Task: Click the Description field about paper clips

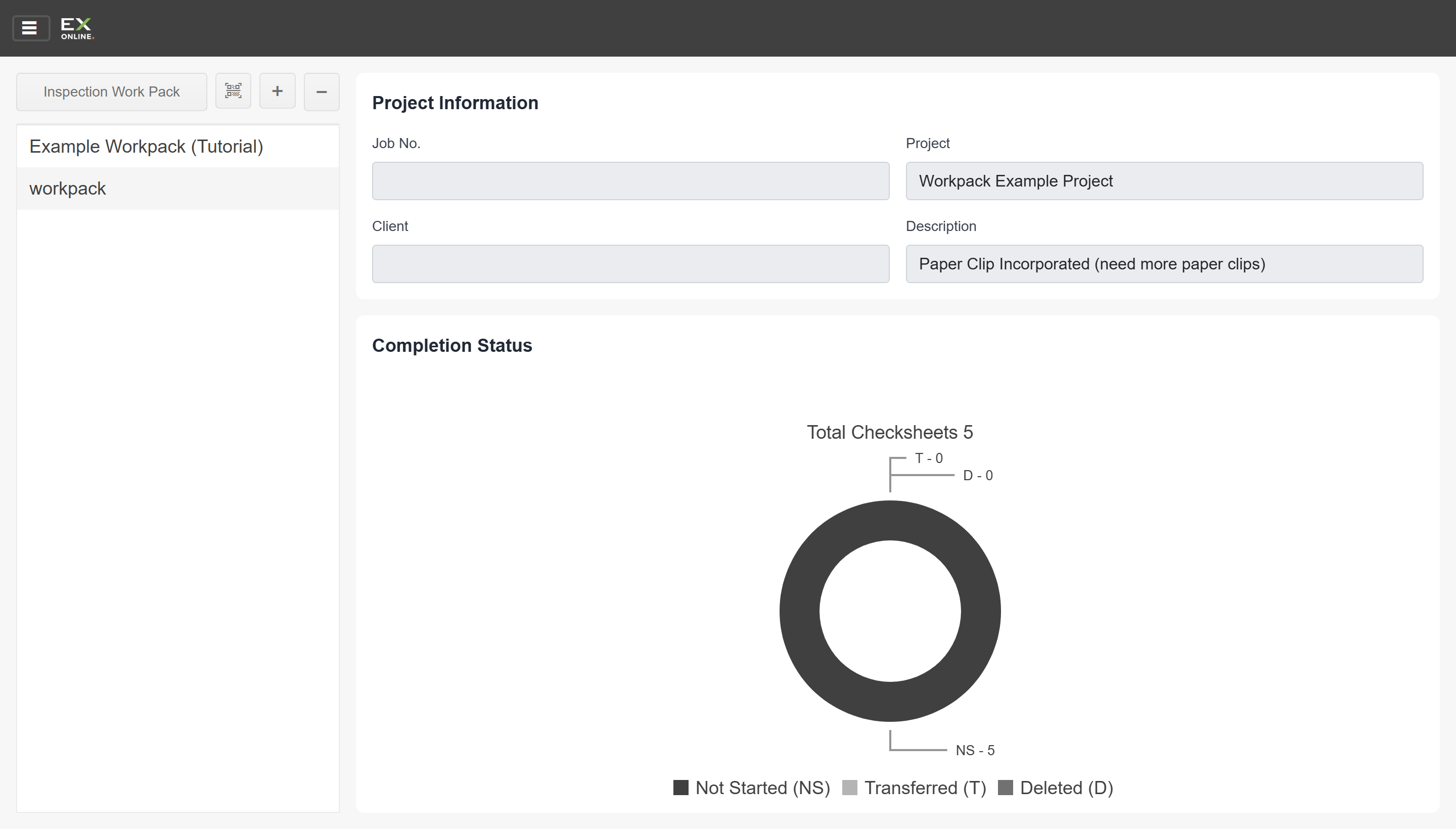Action: coord(1164,264)
